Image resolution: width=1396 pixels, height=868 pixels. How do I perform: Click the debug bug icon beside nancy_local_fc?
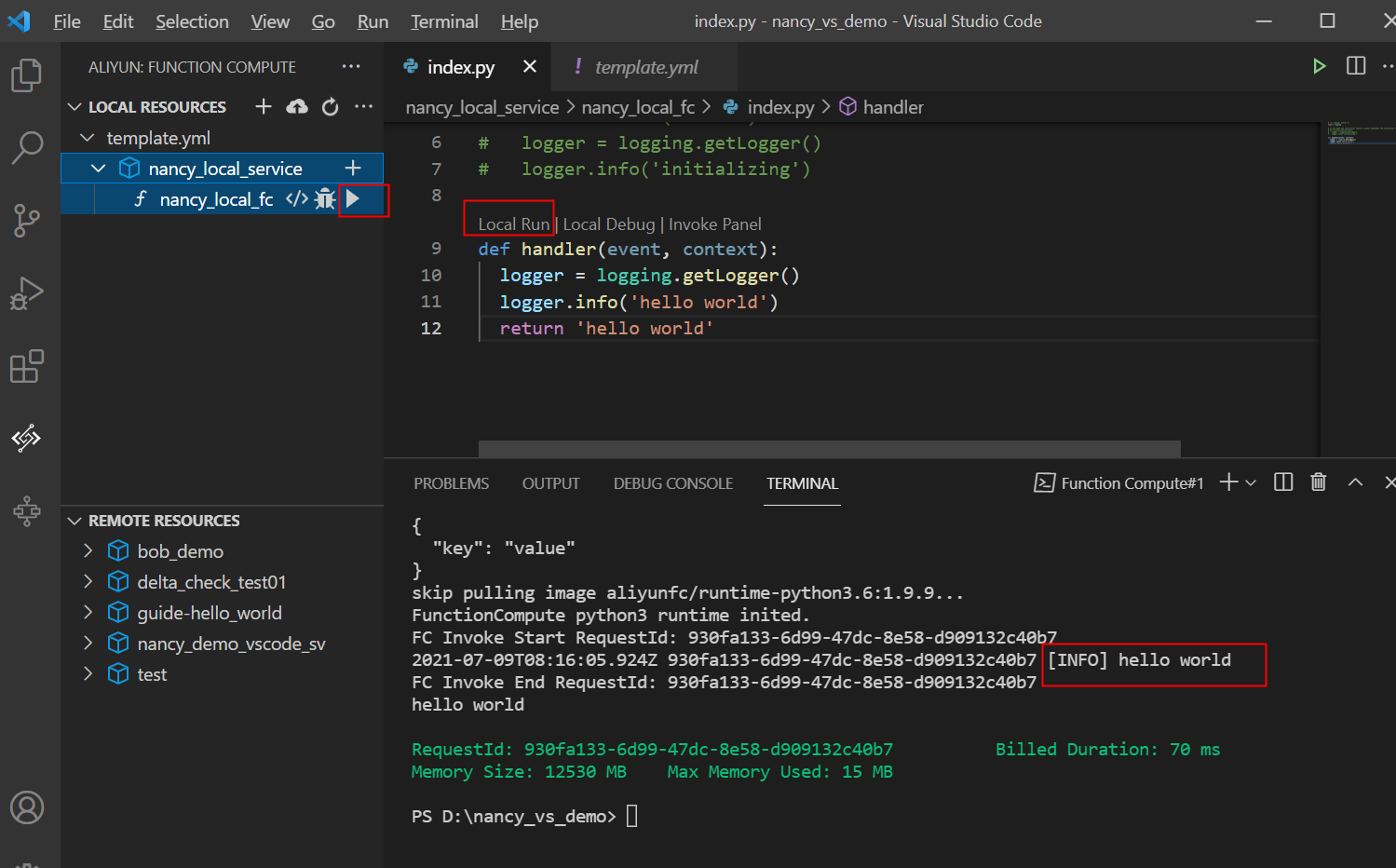coord(324,198)
